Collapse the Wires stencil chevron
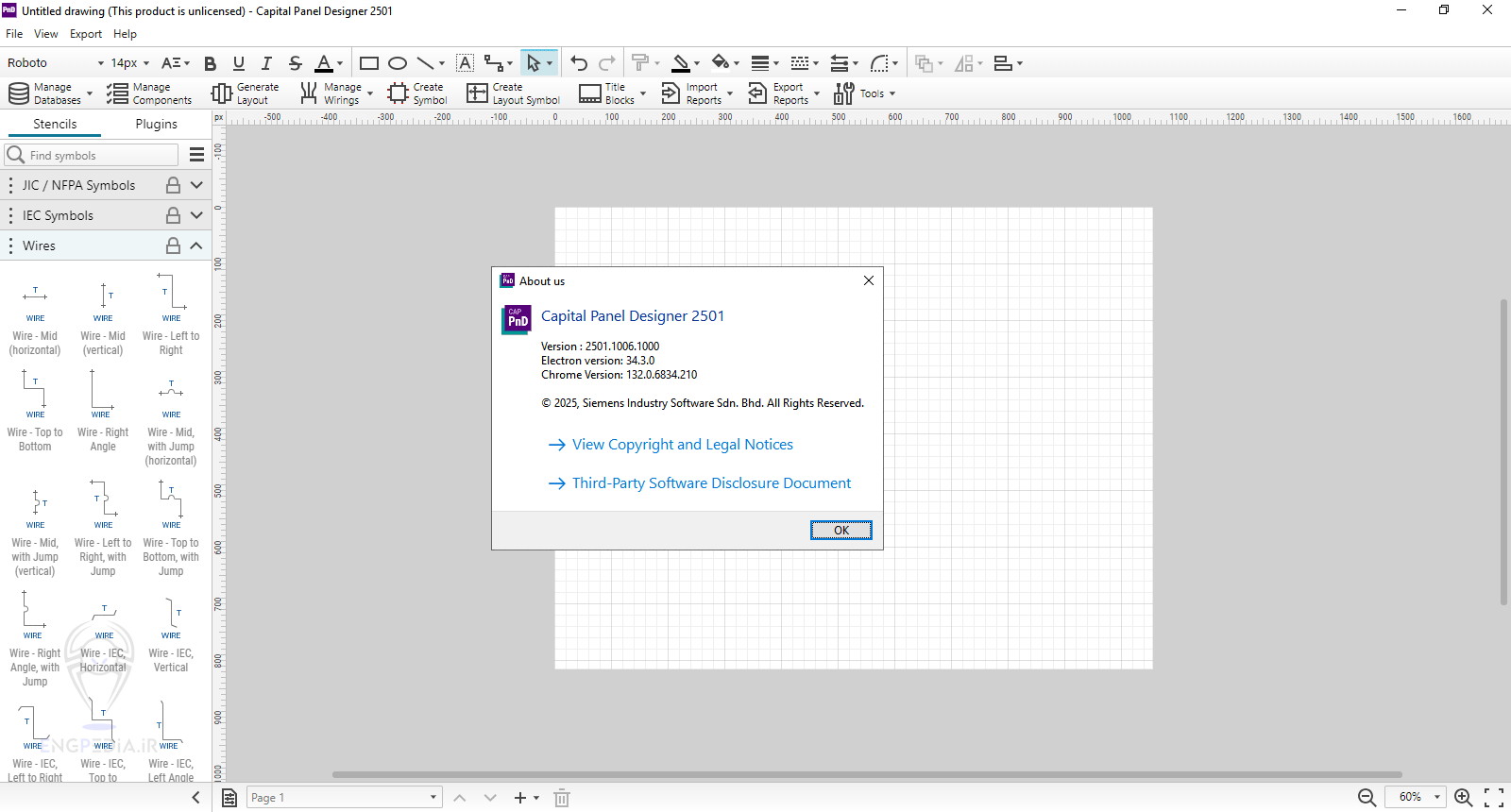The height and width of the screenshot is (812, 1511). (196, 245)
